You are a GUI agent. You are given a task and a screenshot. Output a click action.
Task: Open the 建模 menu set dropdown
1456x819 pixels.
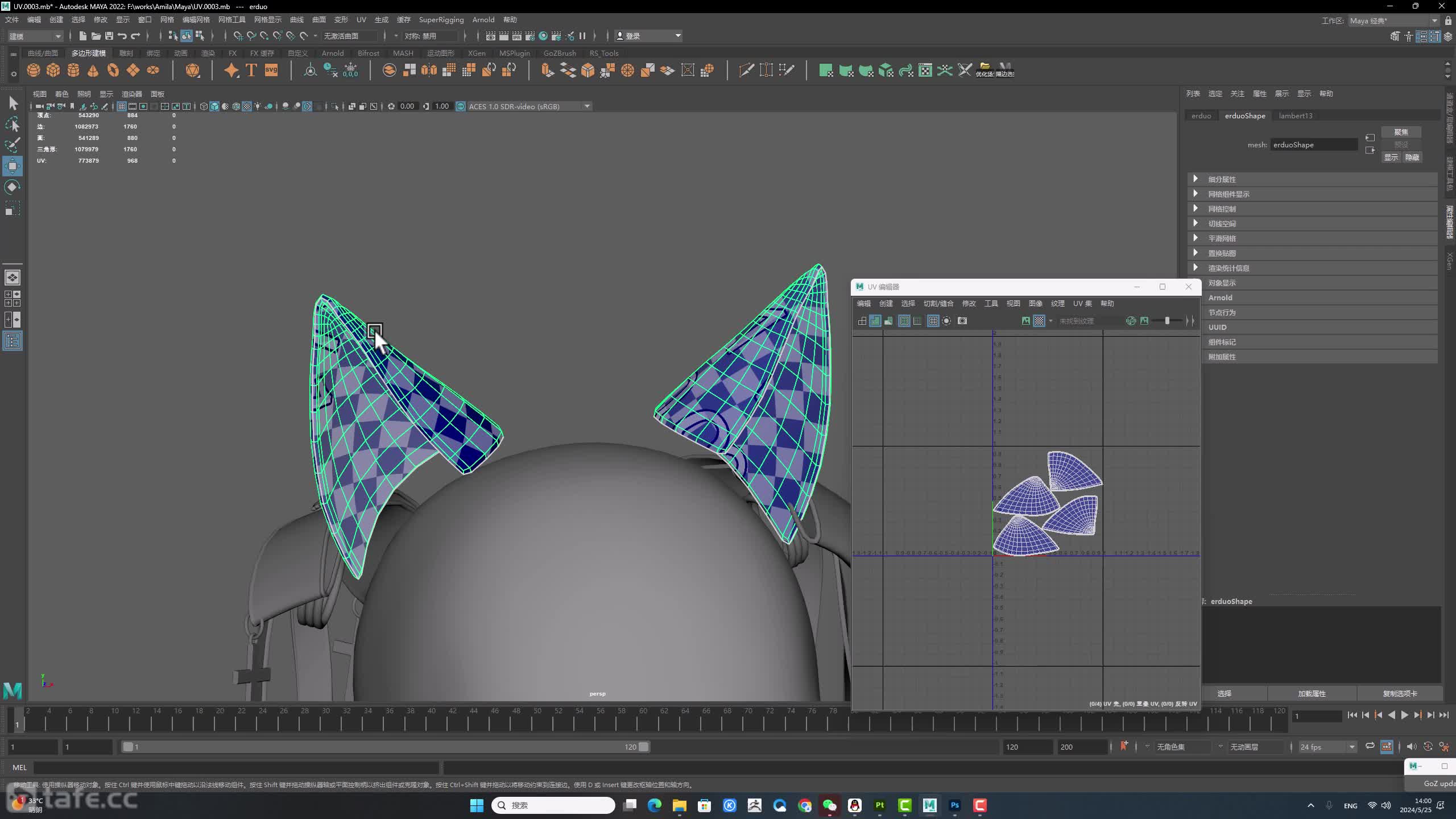pos(35,36)
